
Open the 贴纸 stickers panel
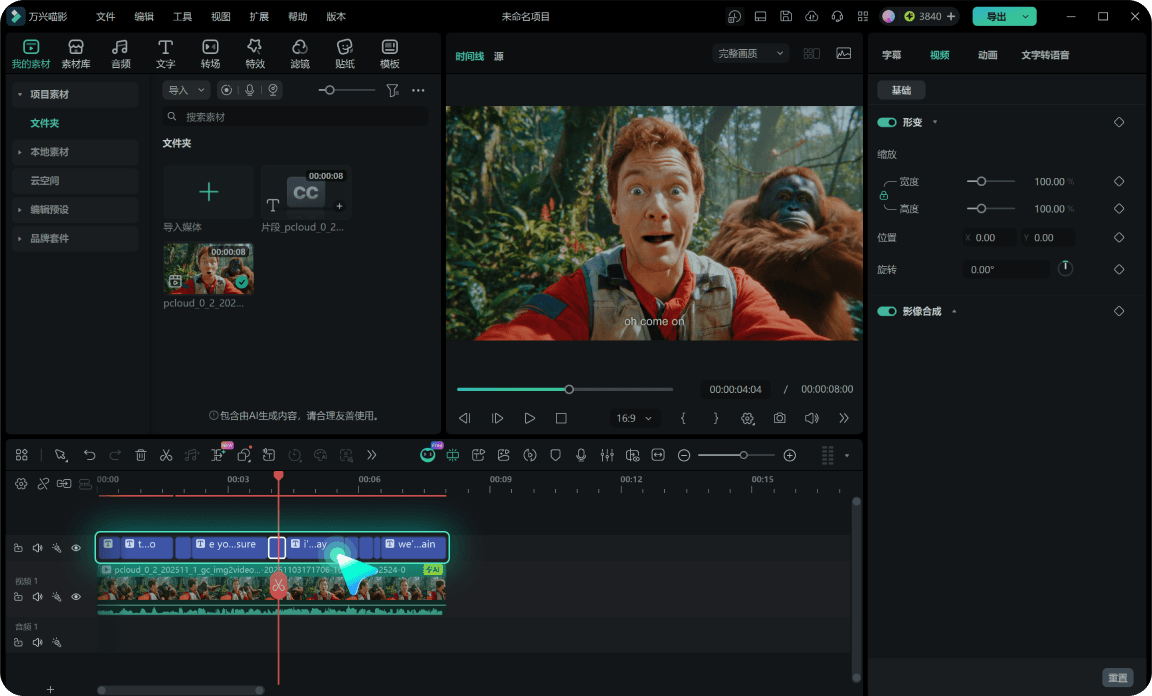click(x=345, y=54)
